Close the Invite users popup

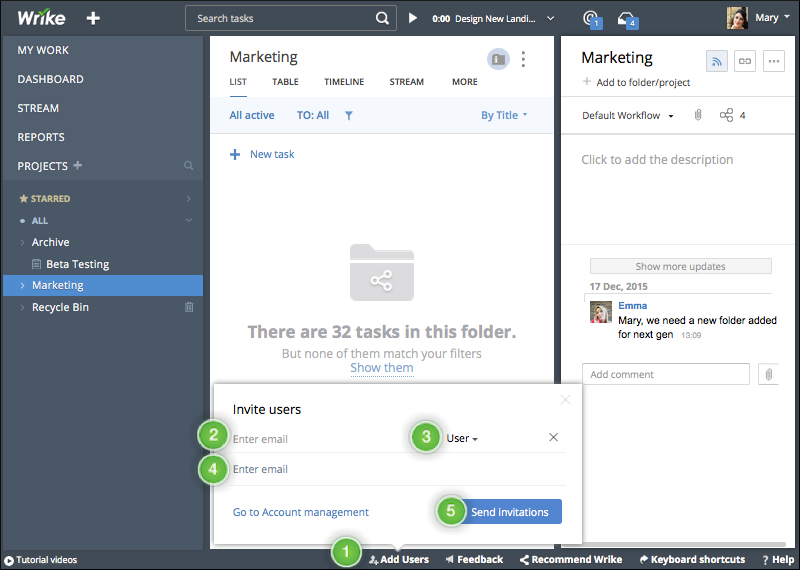565,400
